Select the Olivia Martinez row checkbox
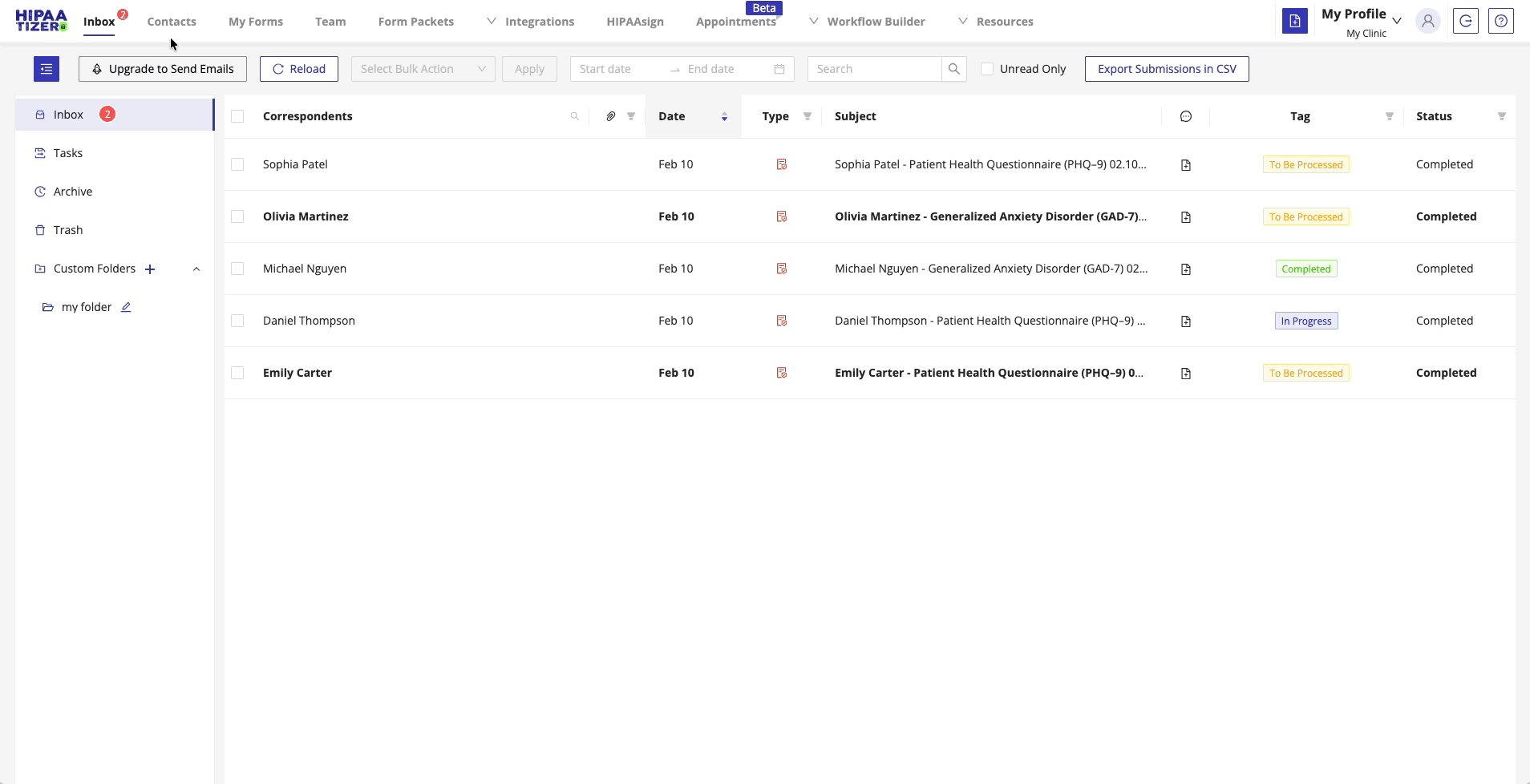Viewport: 1530px width, 784px height. (x=237, y=216)
